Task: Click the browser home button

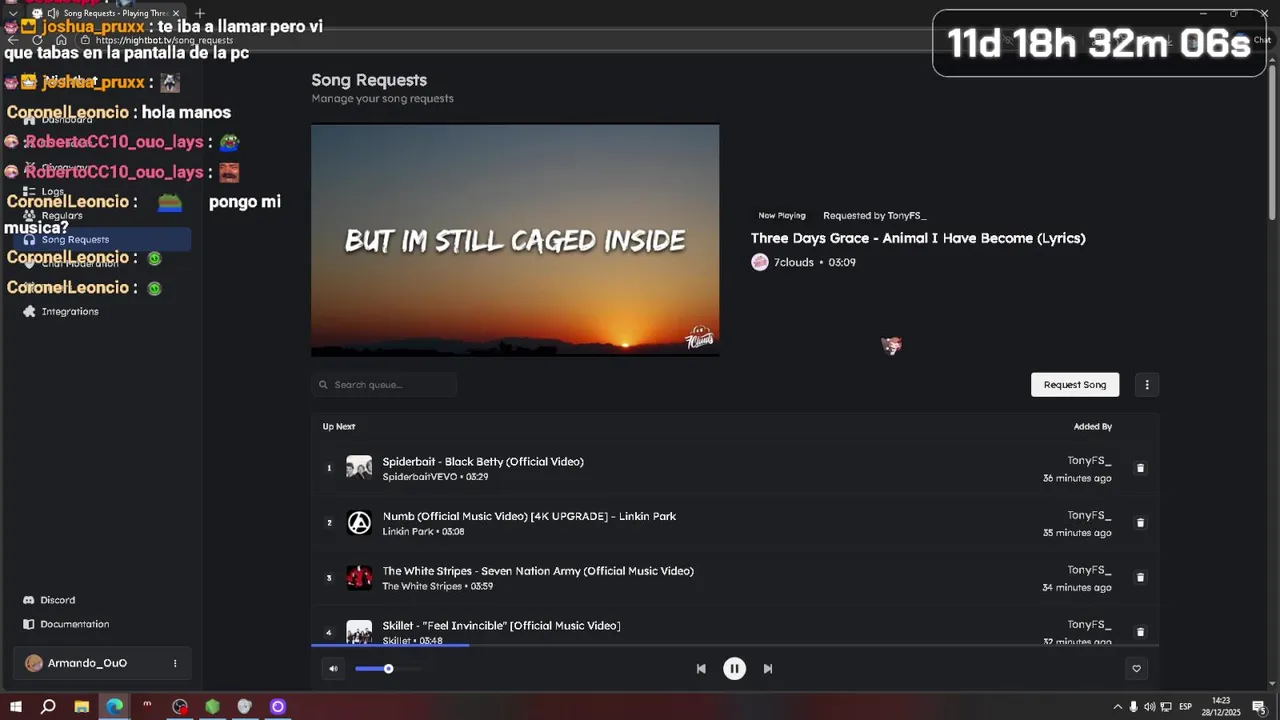Action: 61,40
